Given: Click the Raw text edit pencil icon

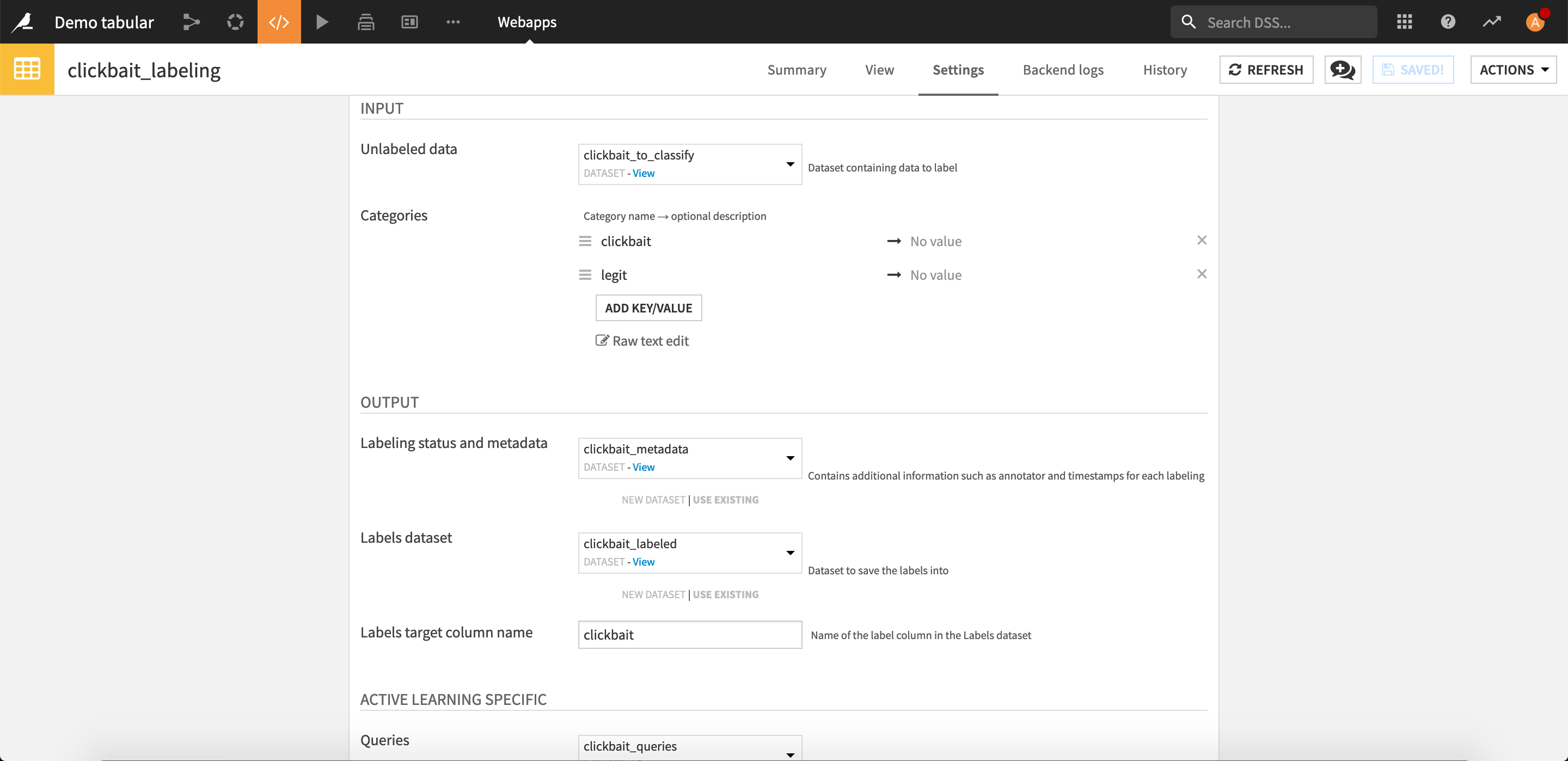Looking at the screenshot, I should (602, 340).
